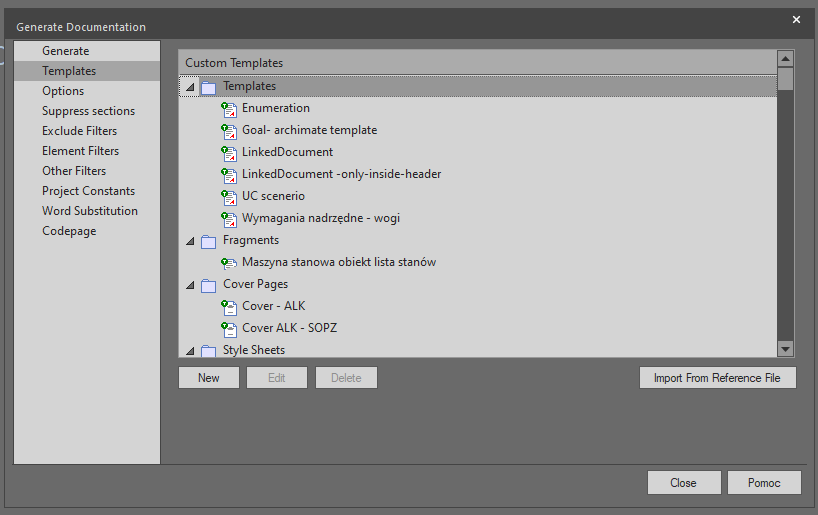
Task: Click the Delete button
Action: (346, 378)
